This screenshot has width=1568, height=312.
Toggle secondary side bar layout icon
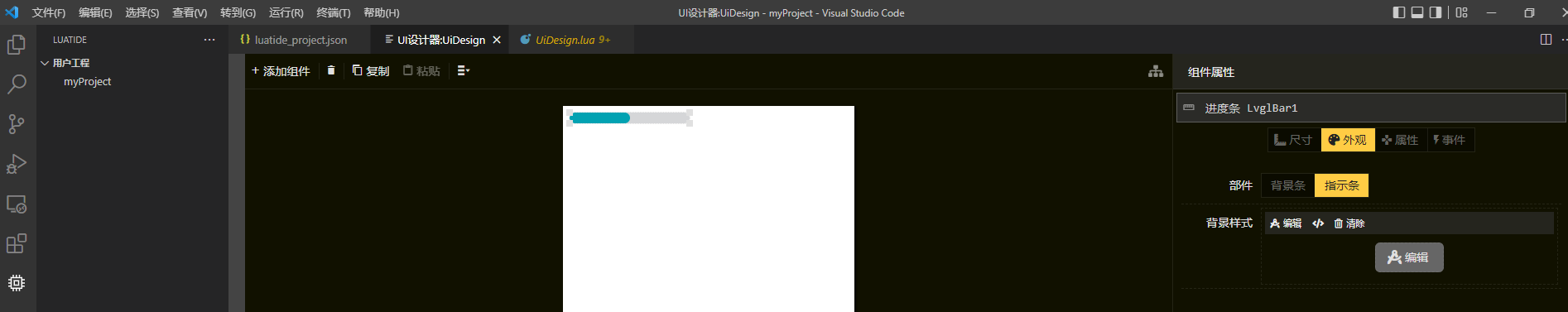pyautogui.click(x=1436, y=12)
